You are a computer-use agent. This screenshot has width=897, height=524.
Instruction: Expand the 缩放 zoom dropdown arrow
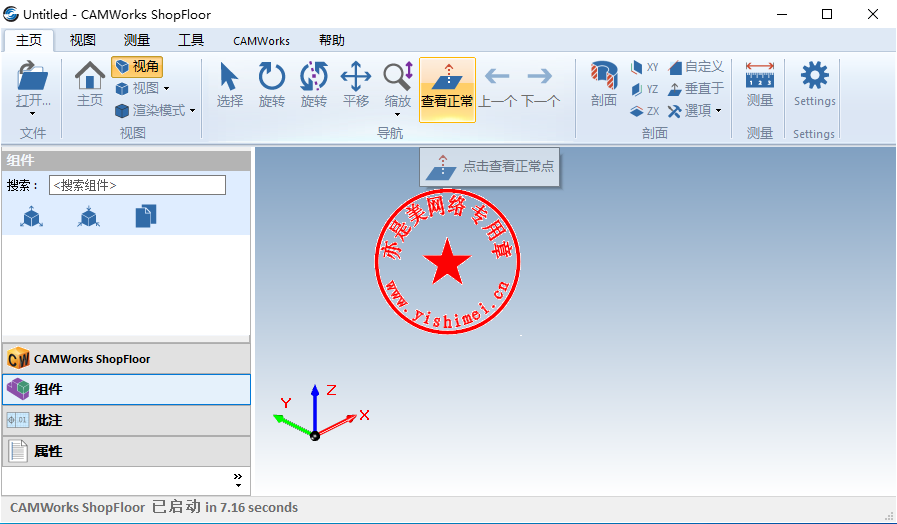tap(398, 114)
